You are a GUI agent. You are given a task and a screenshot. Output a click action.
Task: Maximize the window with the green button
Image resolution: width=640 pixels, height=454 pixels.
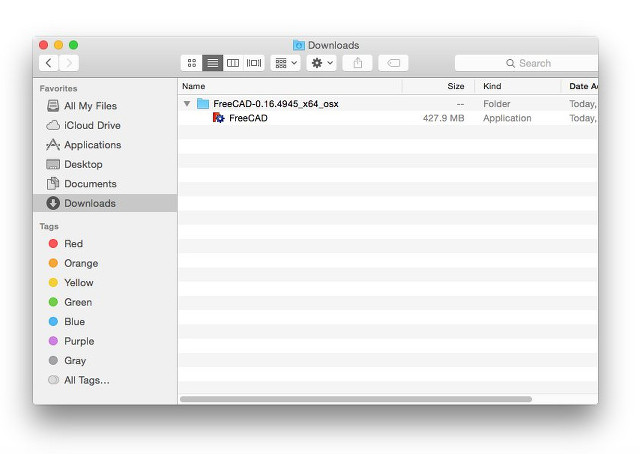coord(73,45)
